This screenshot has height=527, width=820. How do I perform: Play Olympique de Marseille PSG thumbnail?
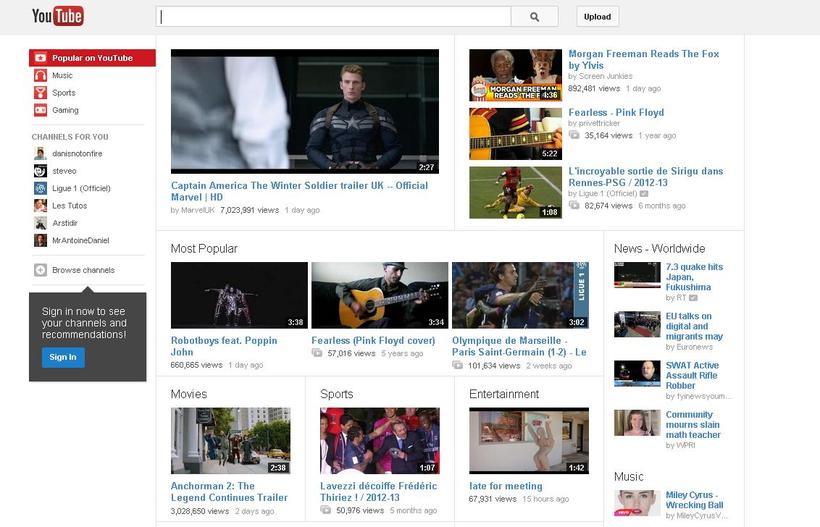click(520, 295)
